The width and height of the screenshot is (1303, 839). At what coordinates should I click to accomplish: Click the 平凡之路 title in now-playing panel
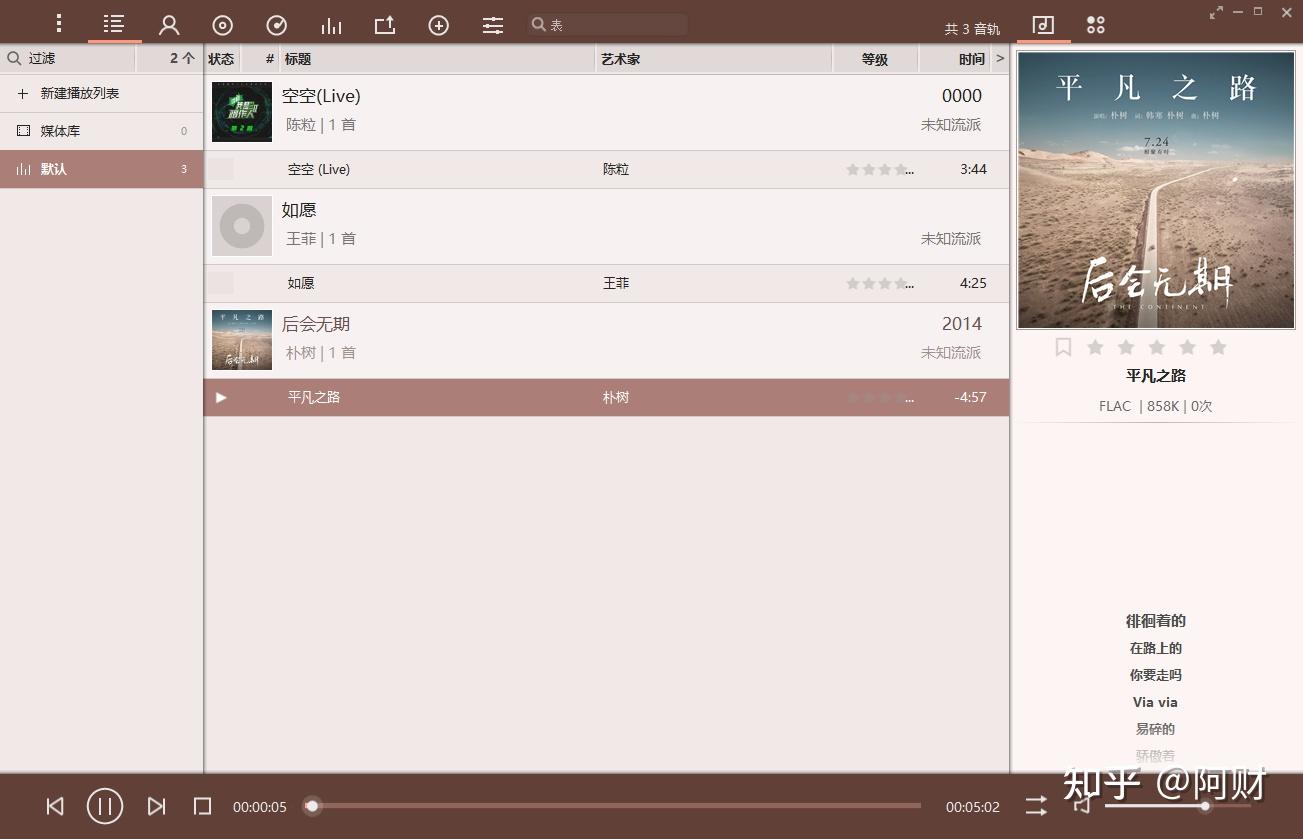(1156, 376)
